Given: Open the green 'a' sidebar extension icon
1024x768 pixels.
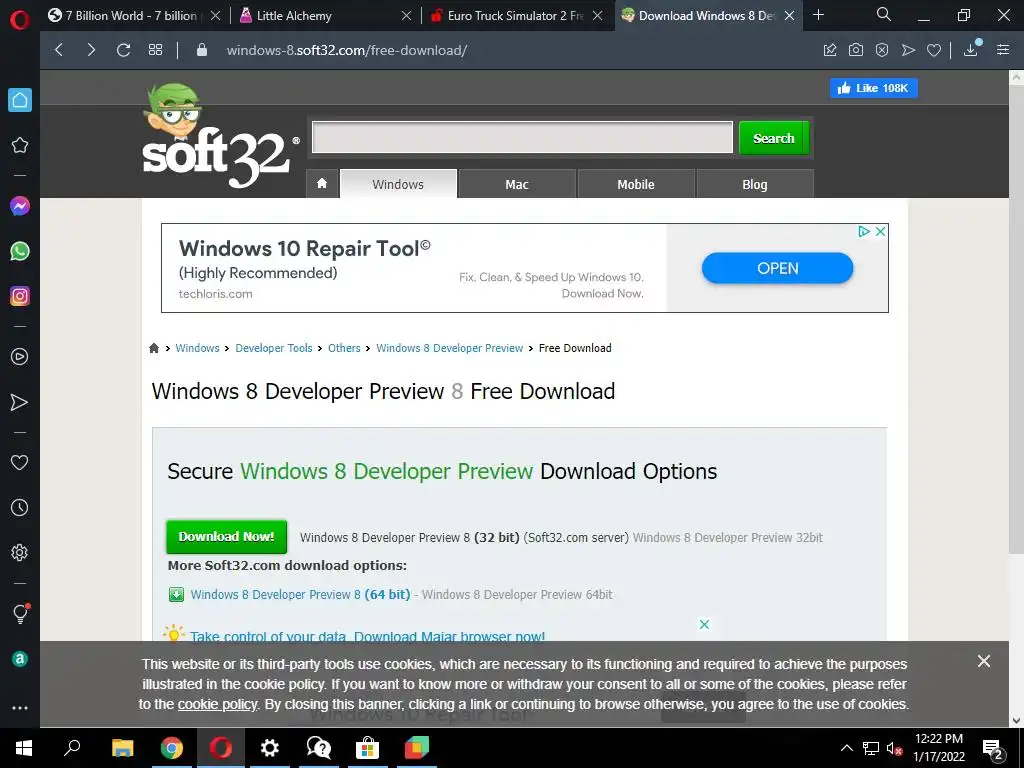Looking at the screenshot, I should 20,658.
